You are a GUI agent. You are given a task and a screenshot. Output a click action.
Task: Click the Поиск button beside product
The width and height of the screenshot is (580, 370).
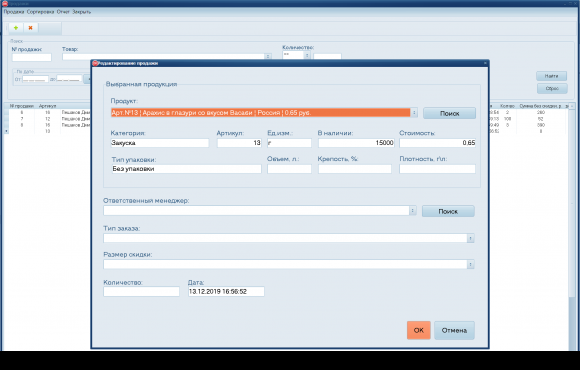(449, 113)
